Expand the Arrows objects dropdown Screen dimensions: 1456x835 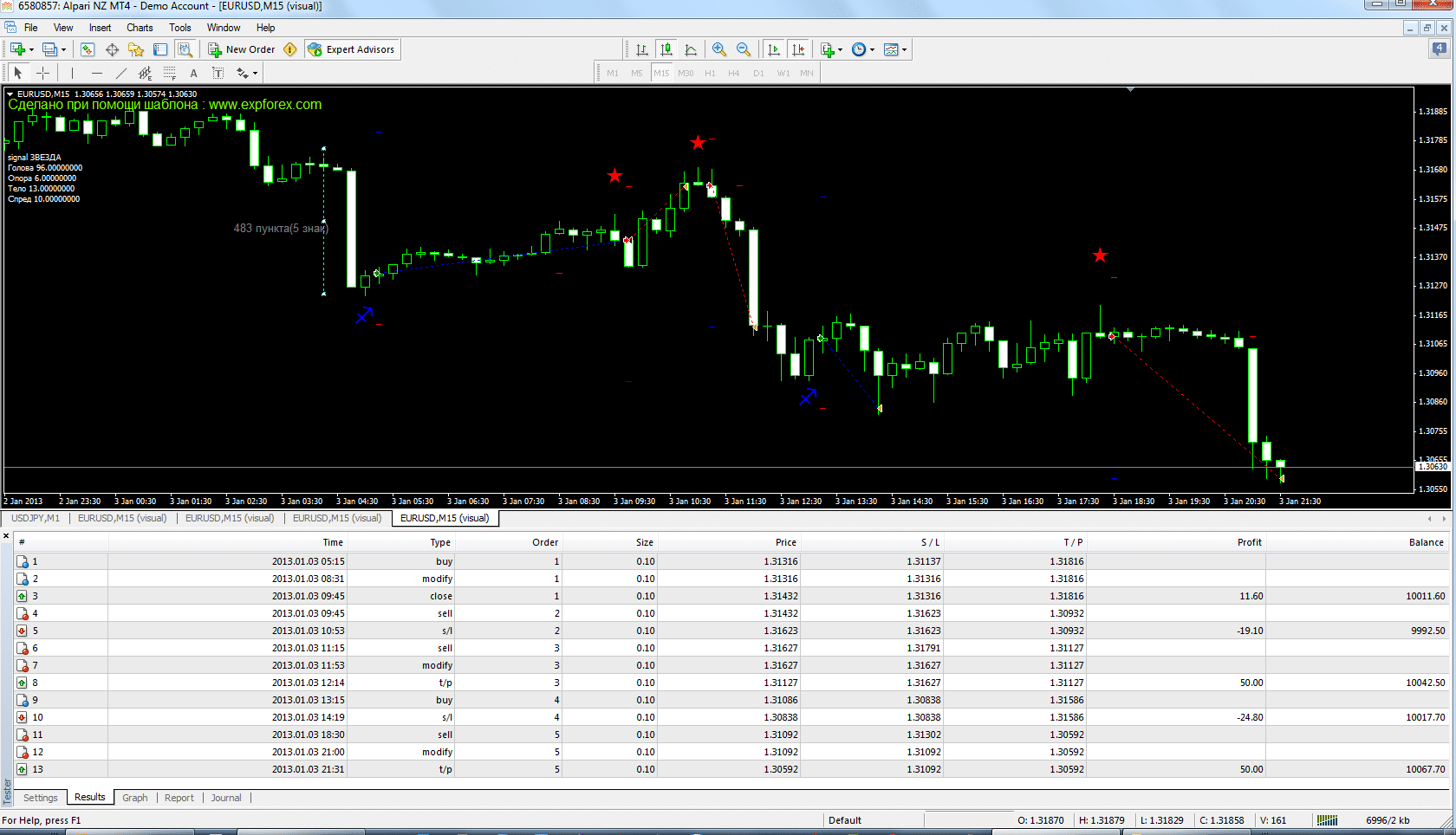[x=256, y=74]
